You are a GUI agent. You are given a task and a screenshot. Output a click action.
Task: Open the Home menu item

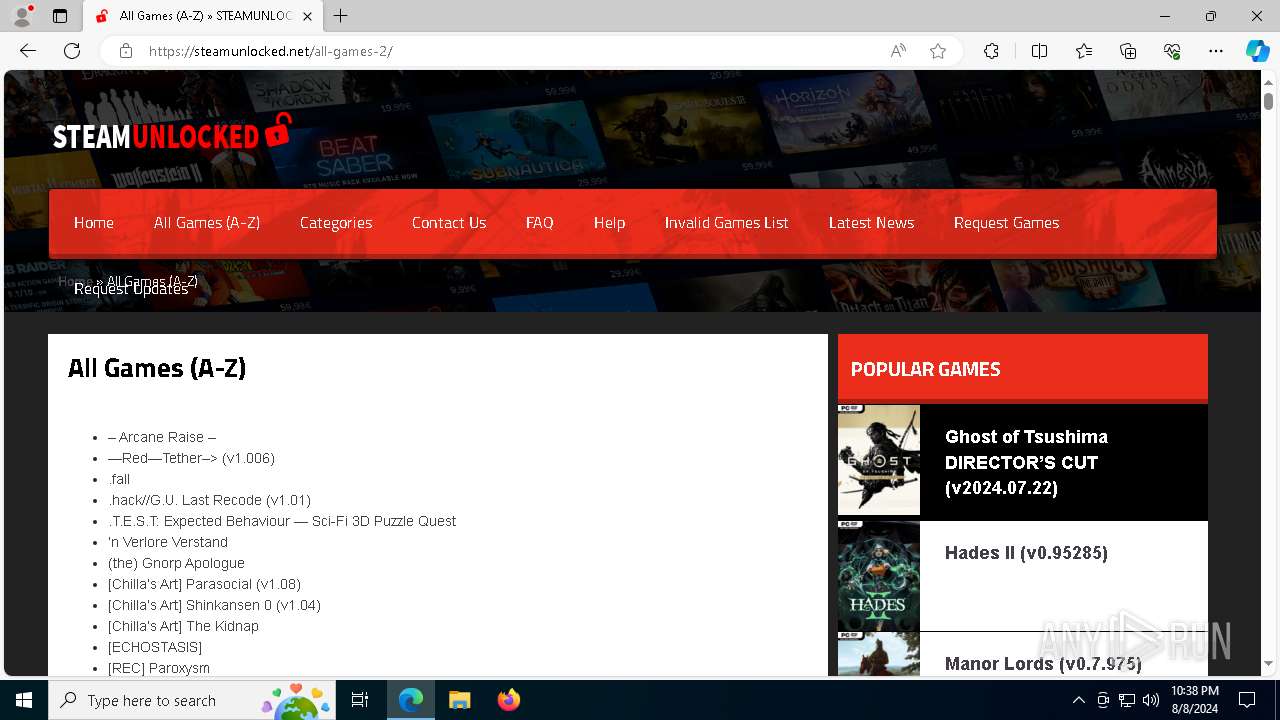pos(94,223)
